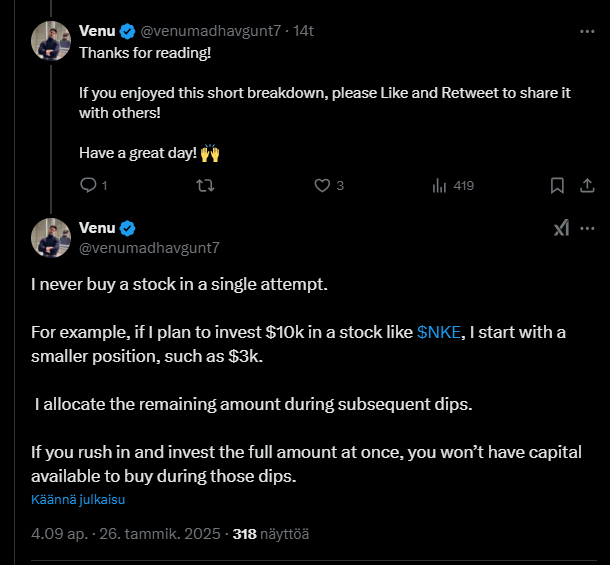The width and height of the screenshot is (610, 565).
Task: Like the "Thanks for reading!" post
Action: pyautogui.click(x=322, y=185)
